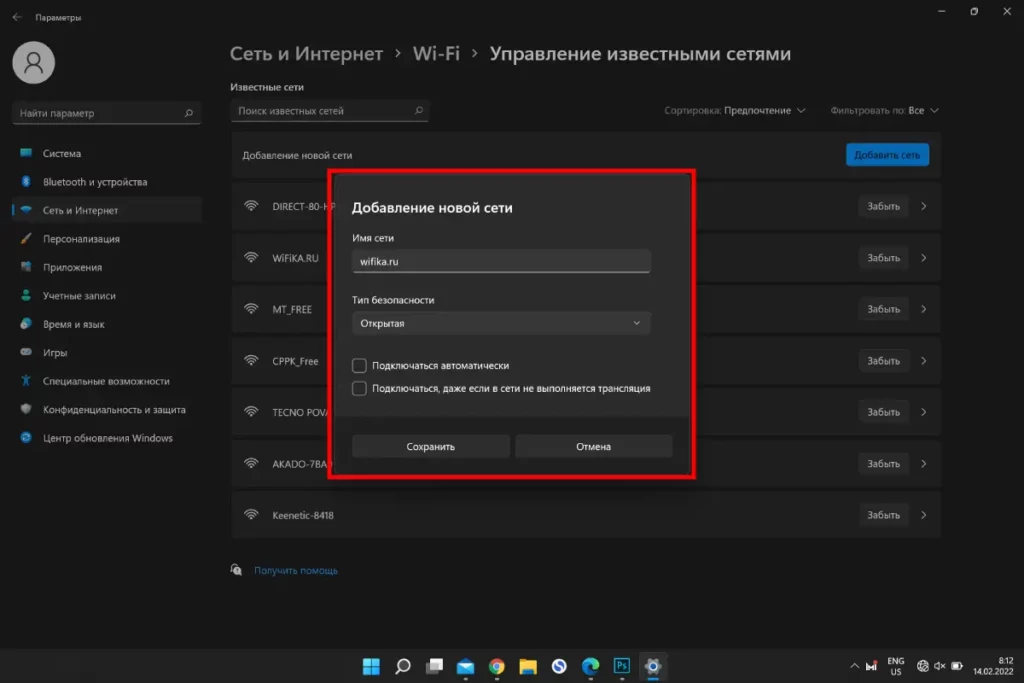The image size is (1024, 683).
Task: Click the volume muted tray icon
Action: (940, 666)
